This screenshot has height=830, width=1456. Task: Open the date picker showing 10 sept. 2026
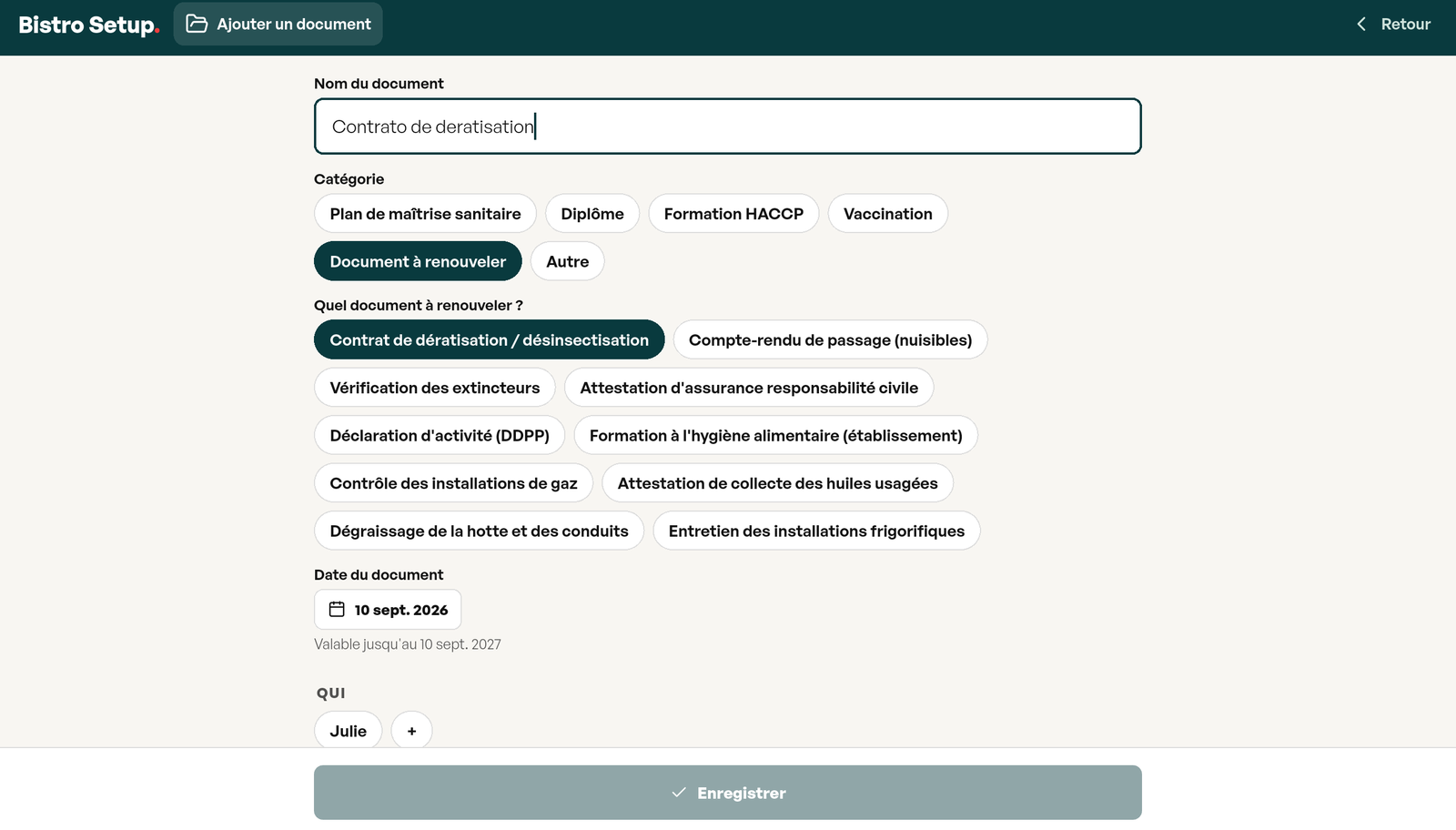click(x=388, y=610)
